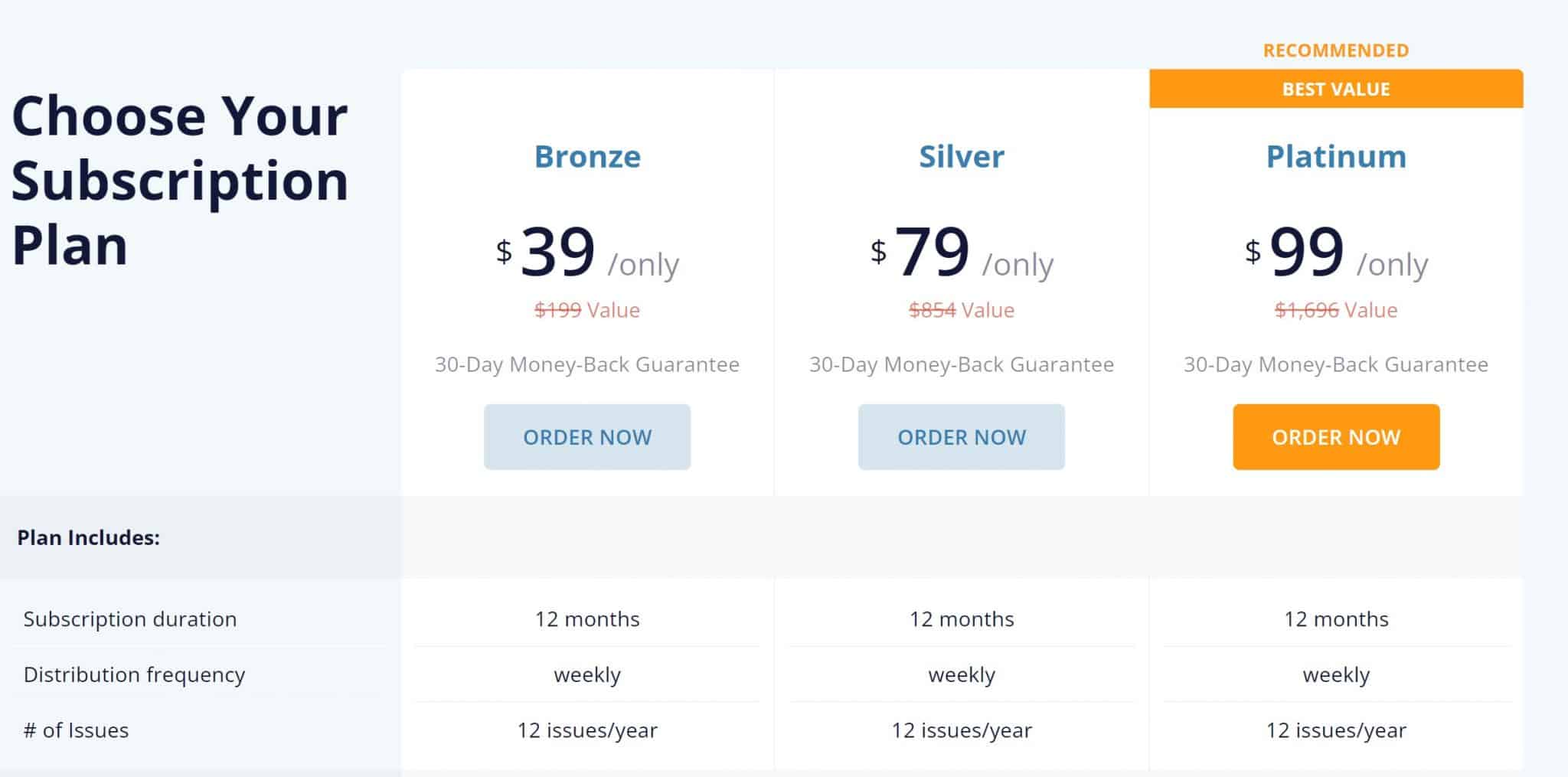Click the Choose Your Subscription Plan heading

pyautogui.click(x=180, y=181)
